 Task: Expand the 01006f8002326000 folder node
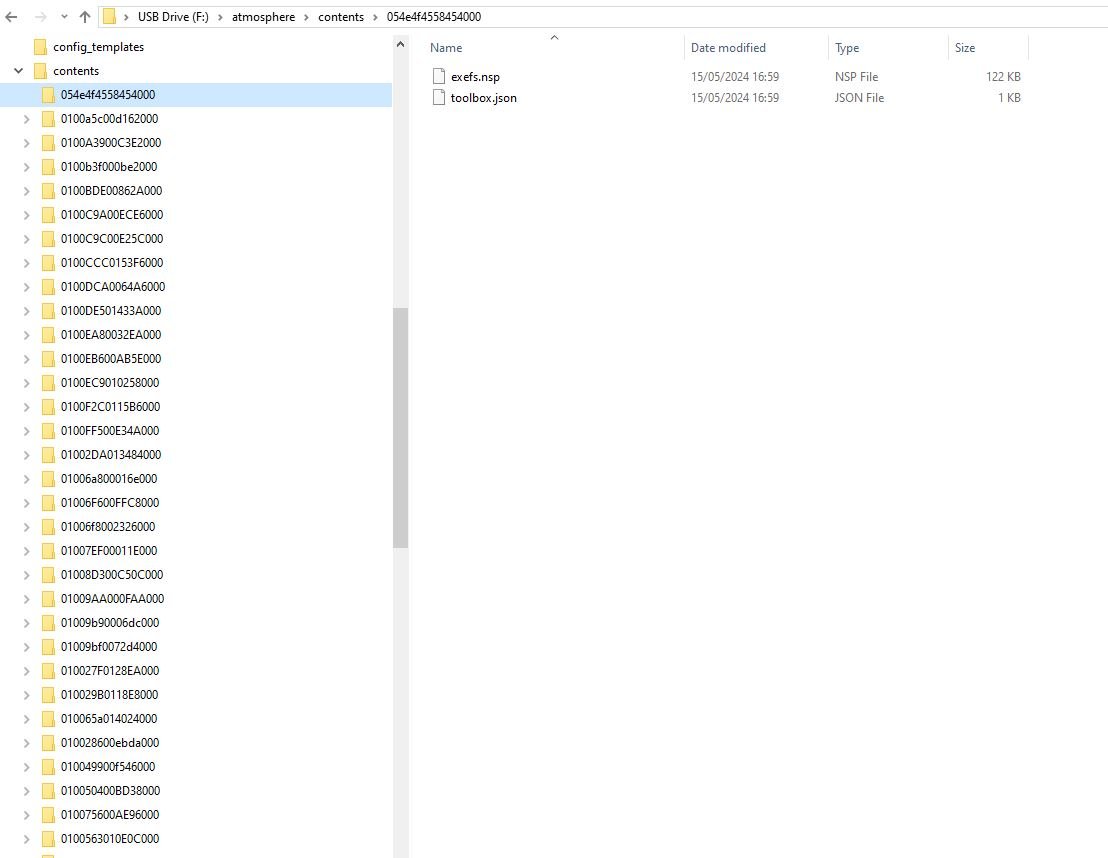pyautogui.click(x=26, y=527)
